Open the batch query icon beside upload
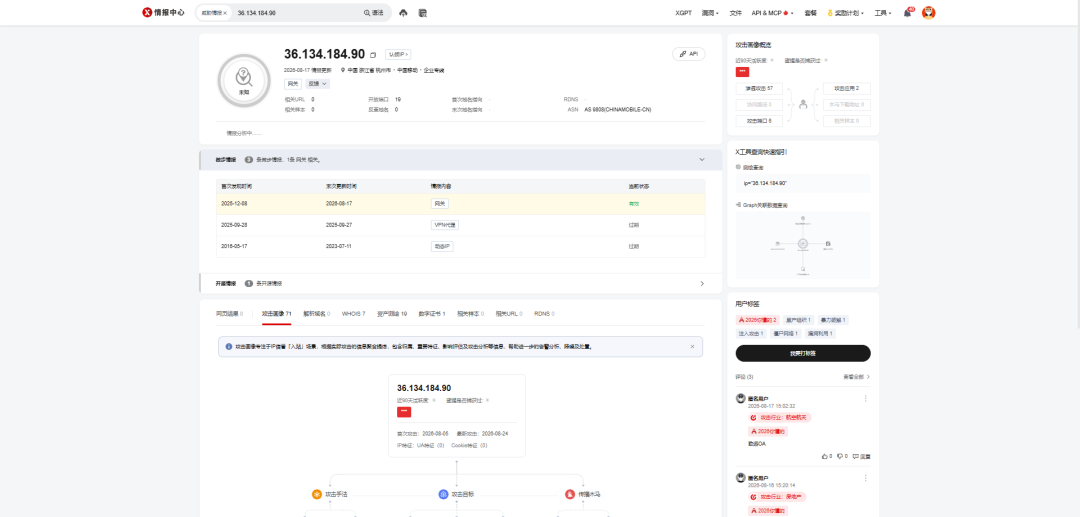The width and height of the screenshot is (1080, 517). 423,12
